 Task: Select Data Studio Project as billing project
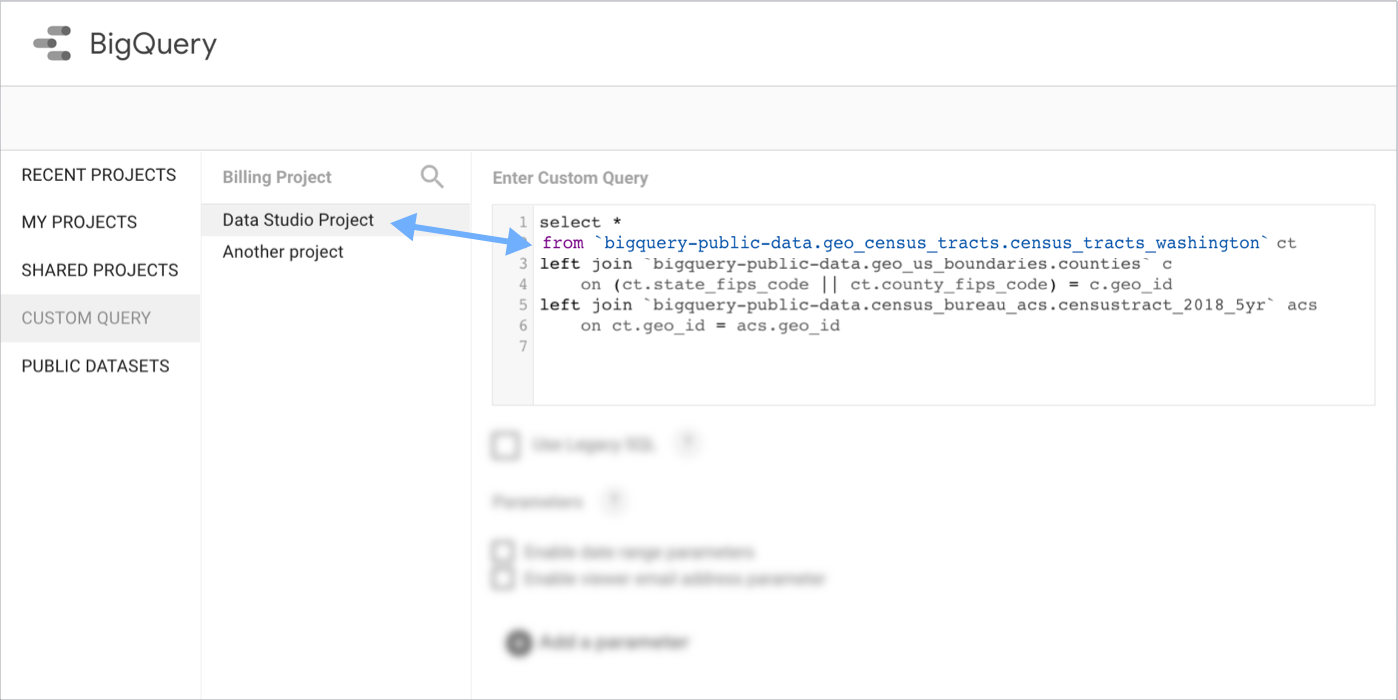[x=297, y=219]
